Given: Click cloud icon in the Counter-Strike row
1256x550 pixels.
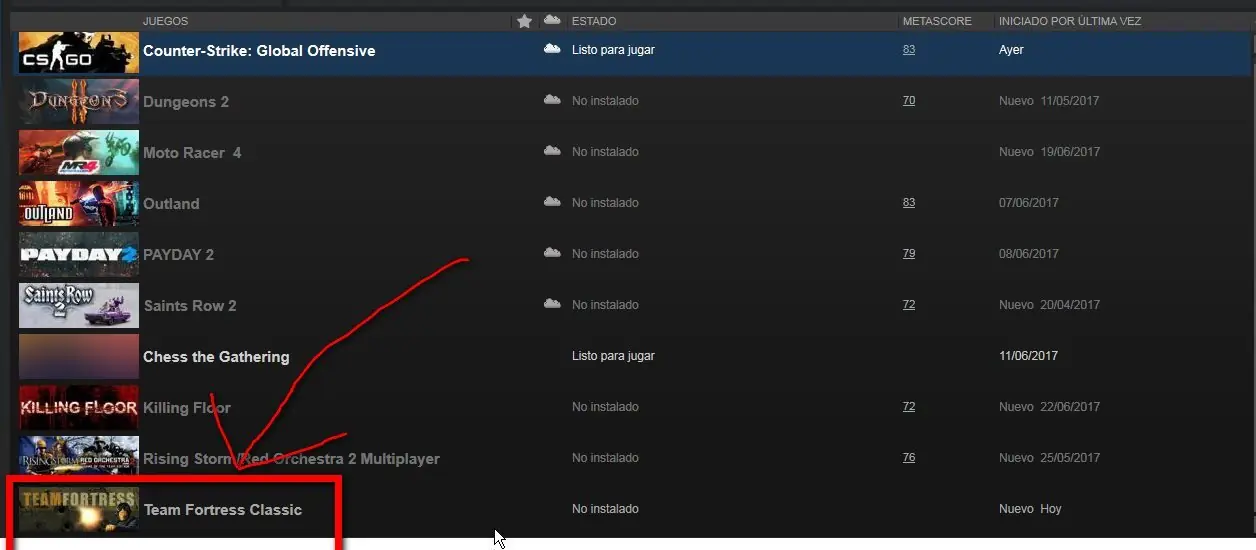Looking at the screenshot, I should point(552,49).
